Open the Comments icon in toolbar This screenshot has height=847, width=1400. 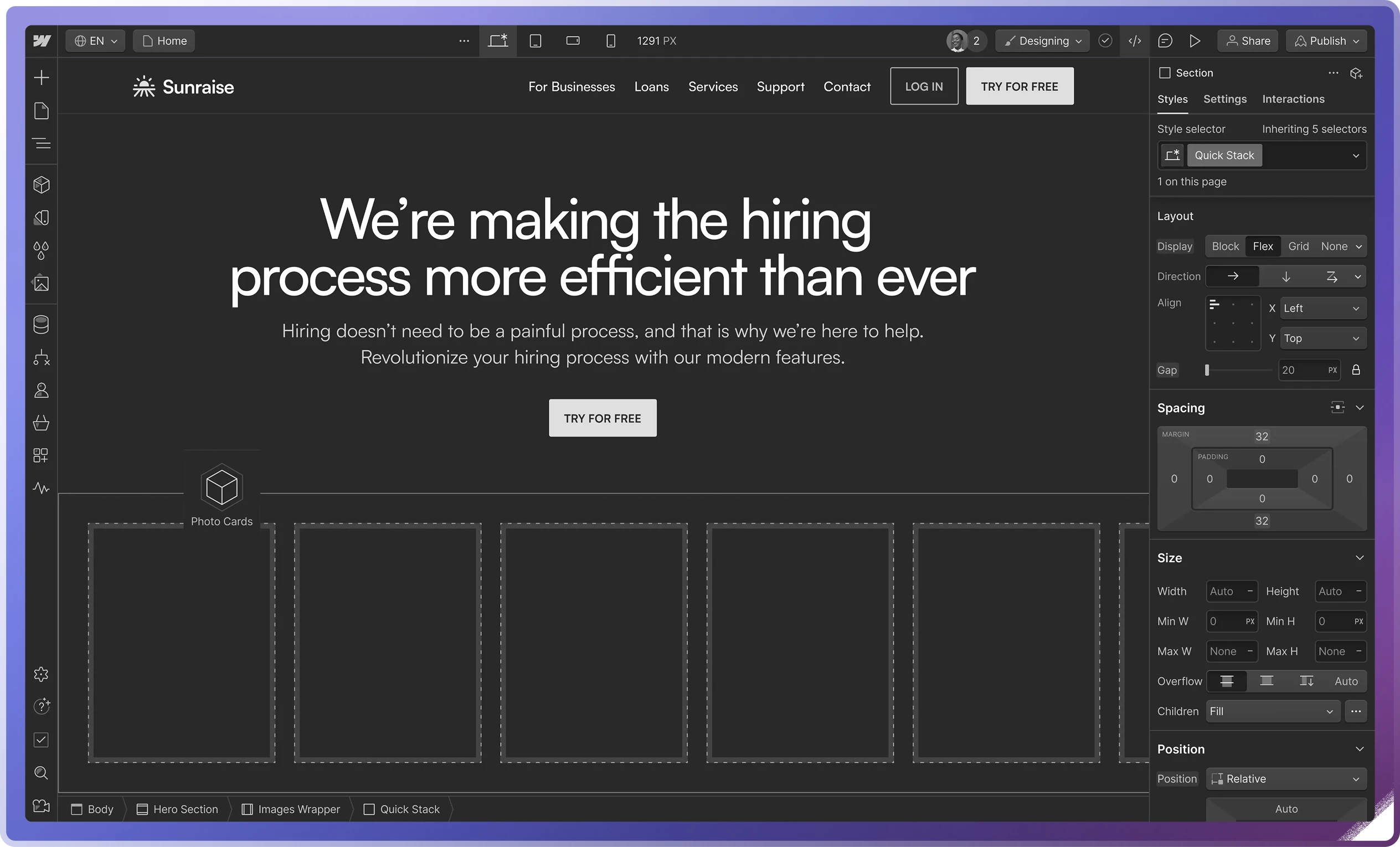point(1165,41)
